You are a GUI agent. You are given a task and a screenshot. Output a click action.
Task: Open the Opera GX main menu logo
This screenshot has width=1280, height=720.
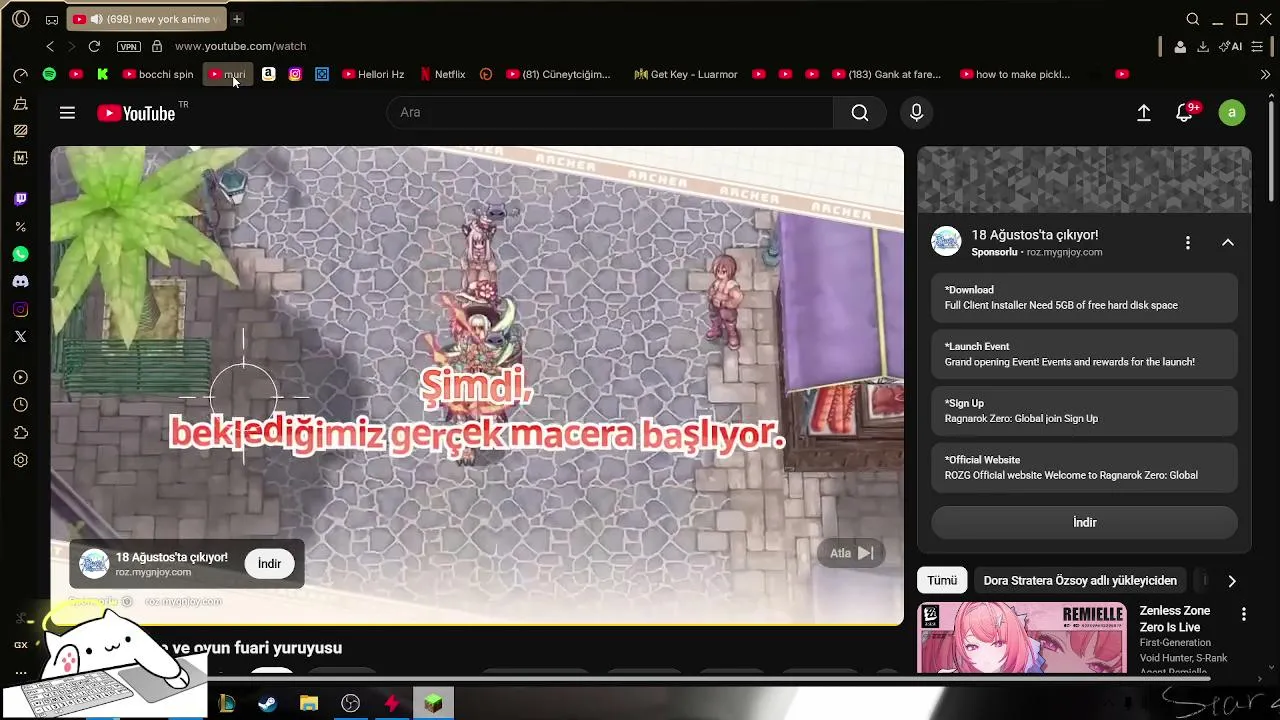(20, 19)
